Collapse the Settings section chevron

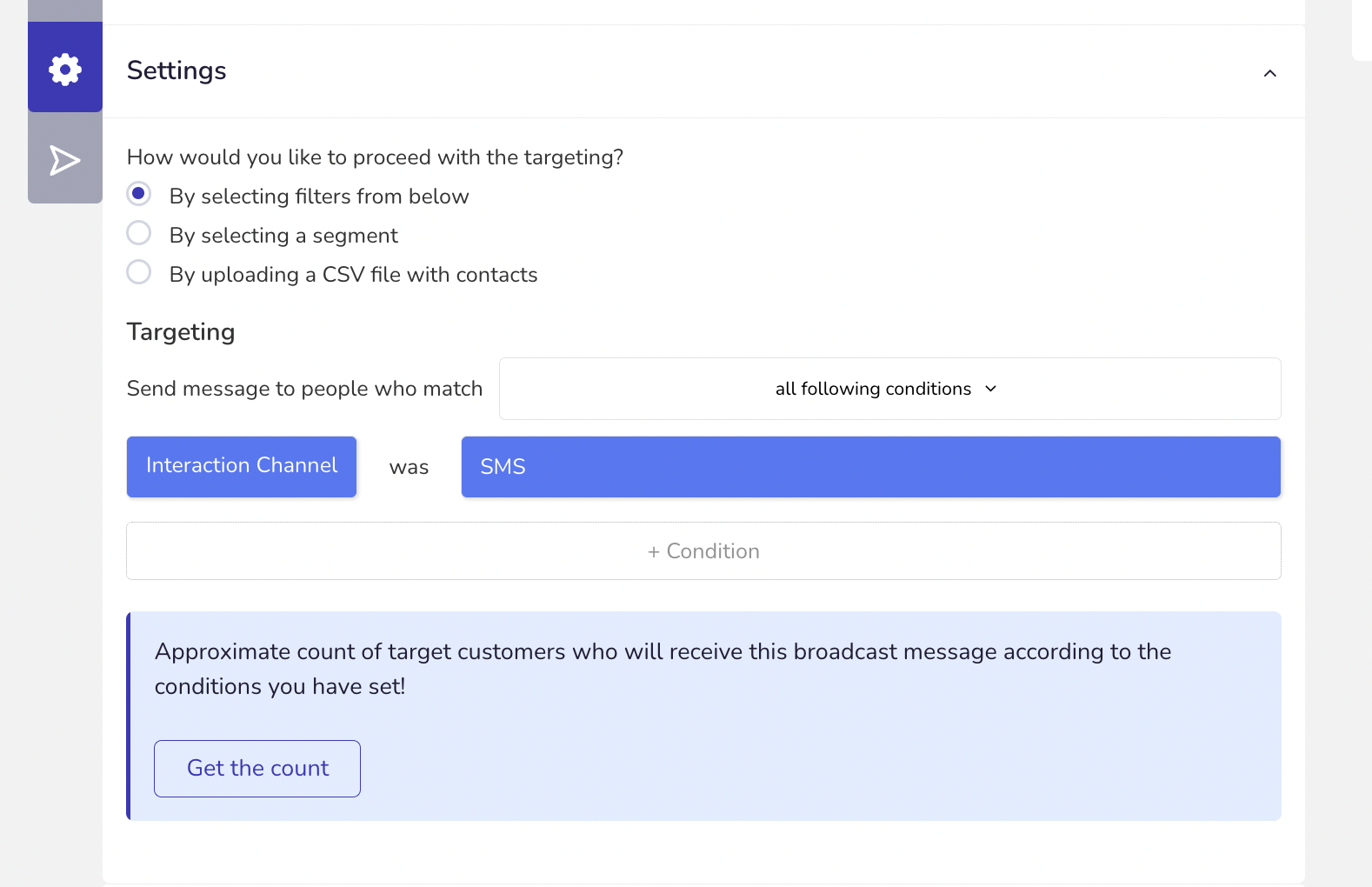coord(1269,73)
